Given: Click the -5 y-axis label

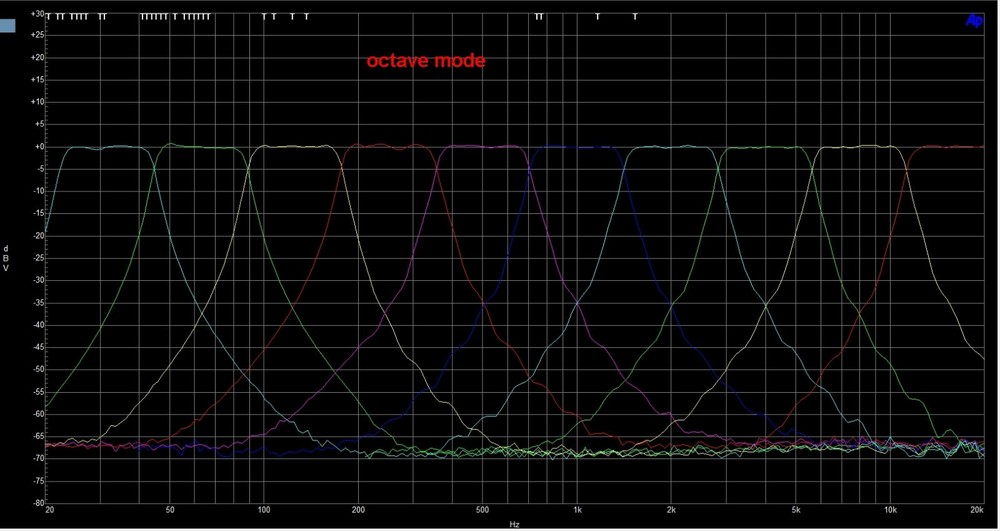Looking at the screenshot, I should tap(40, 169).
